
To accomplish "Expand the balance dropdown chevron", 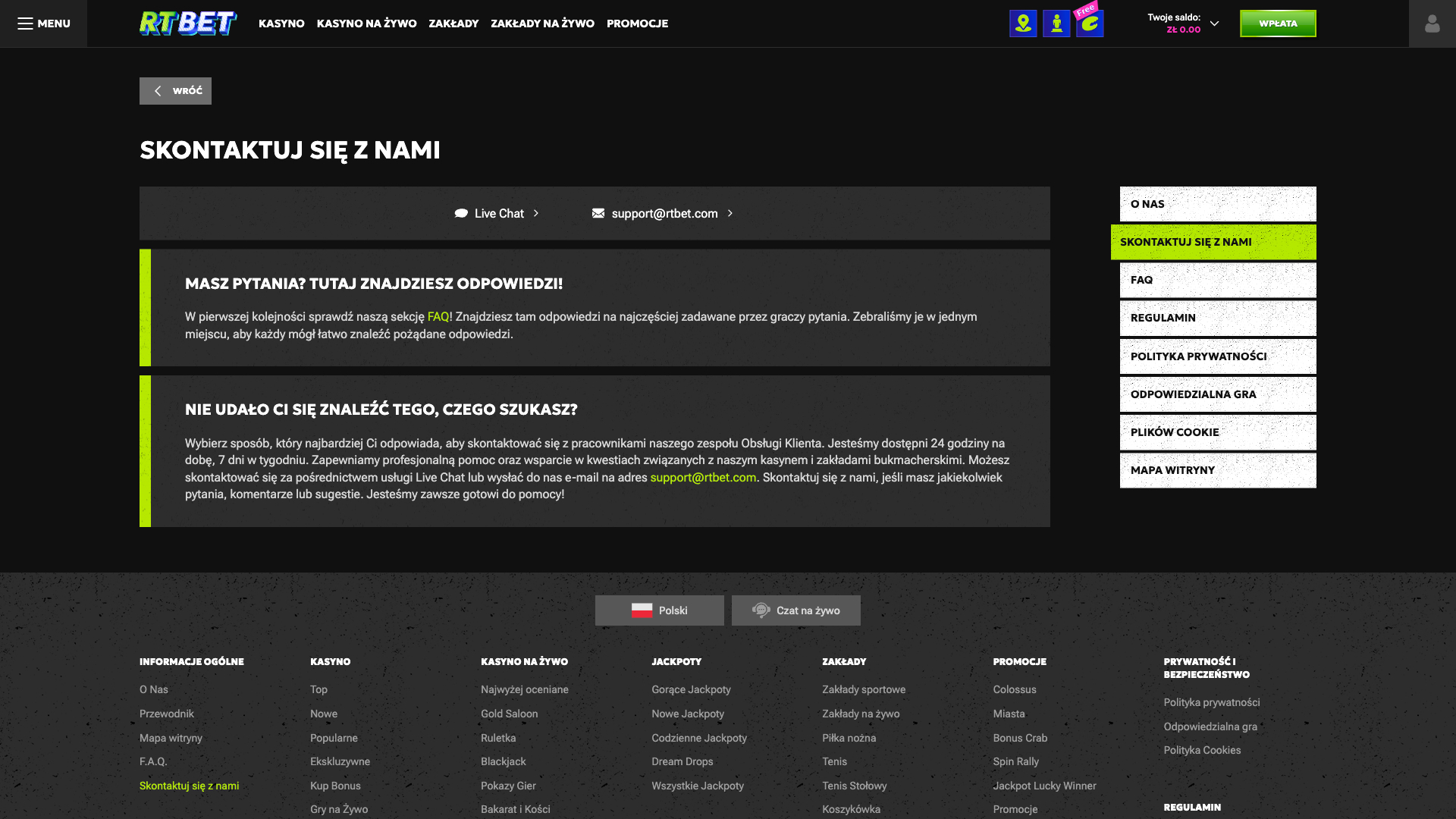I will click(1214, 24).
